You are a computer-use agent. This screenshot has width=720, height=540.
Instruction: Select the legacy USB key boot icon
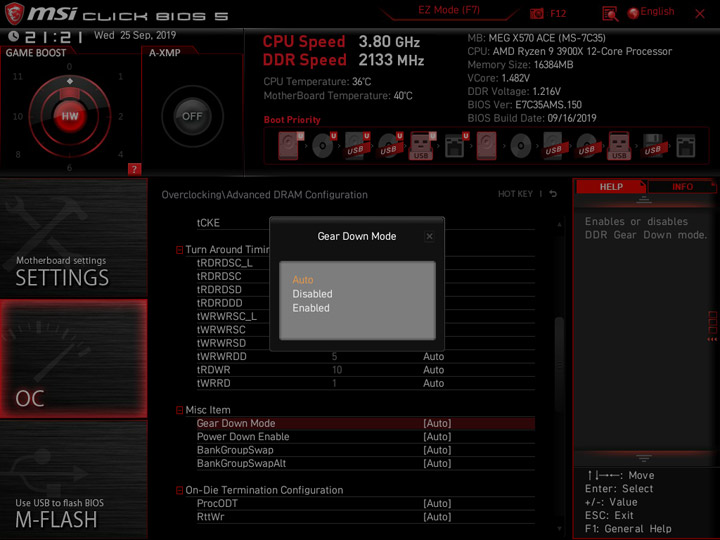coord(619,146)
